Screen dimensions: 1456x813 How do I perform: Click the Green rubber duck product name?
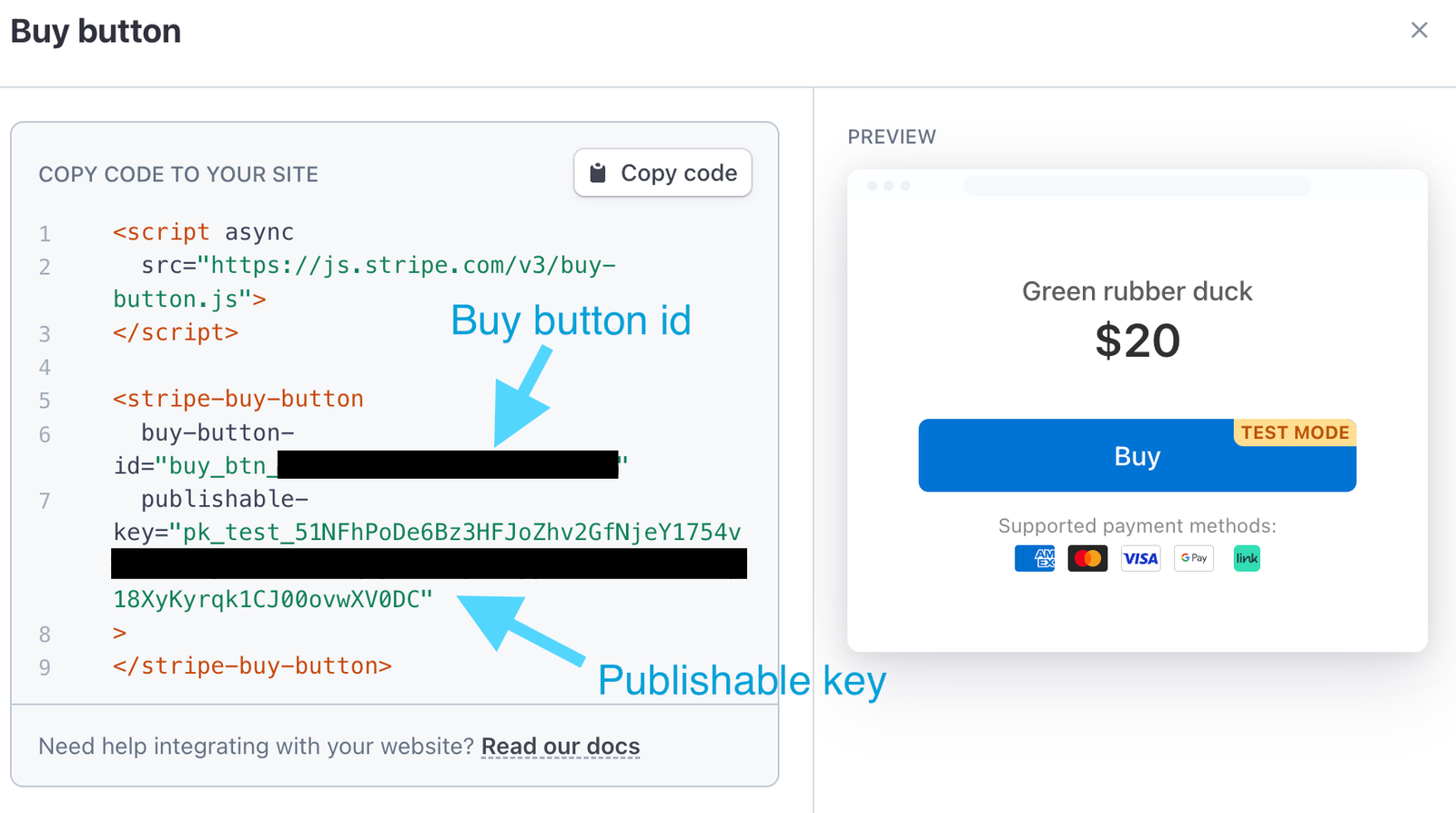(1137, 291)
